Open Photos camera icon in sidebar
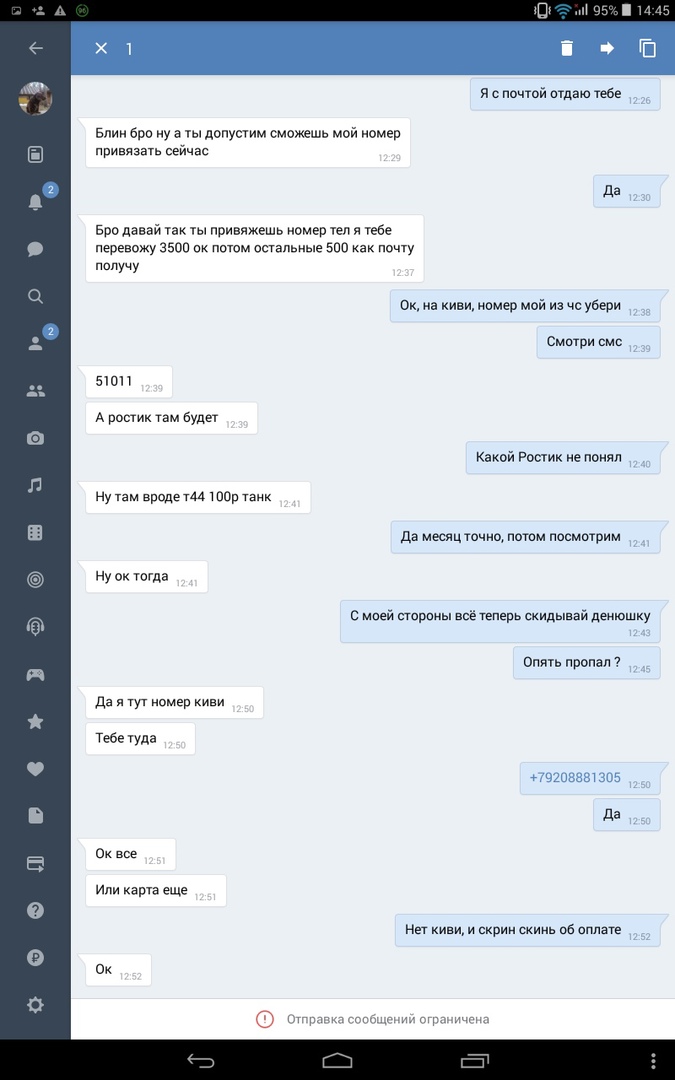Image resolution: width=675 pixels, height=1080 pixels. point(35,438)
